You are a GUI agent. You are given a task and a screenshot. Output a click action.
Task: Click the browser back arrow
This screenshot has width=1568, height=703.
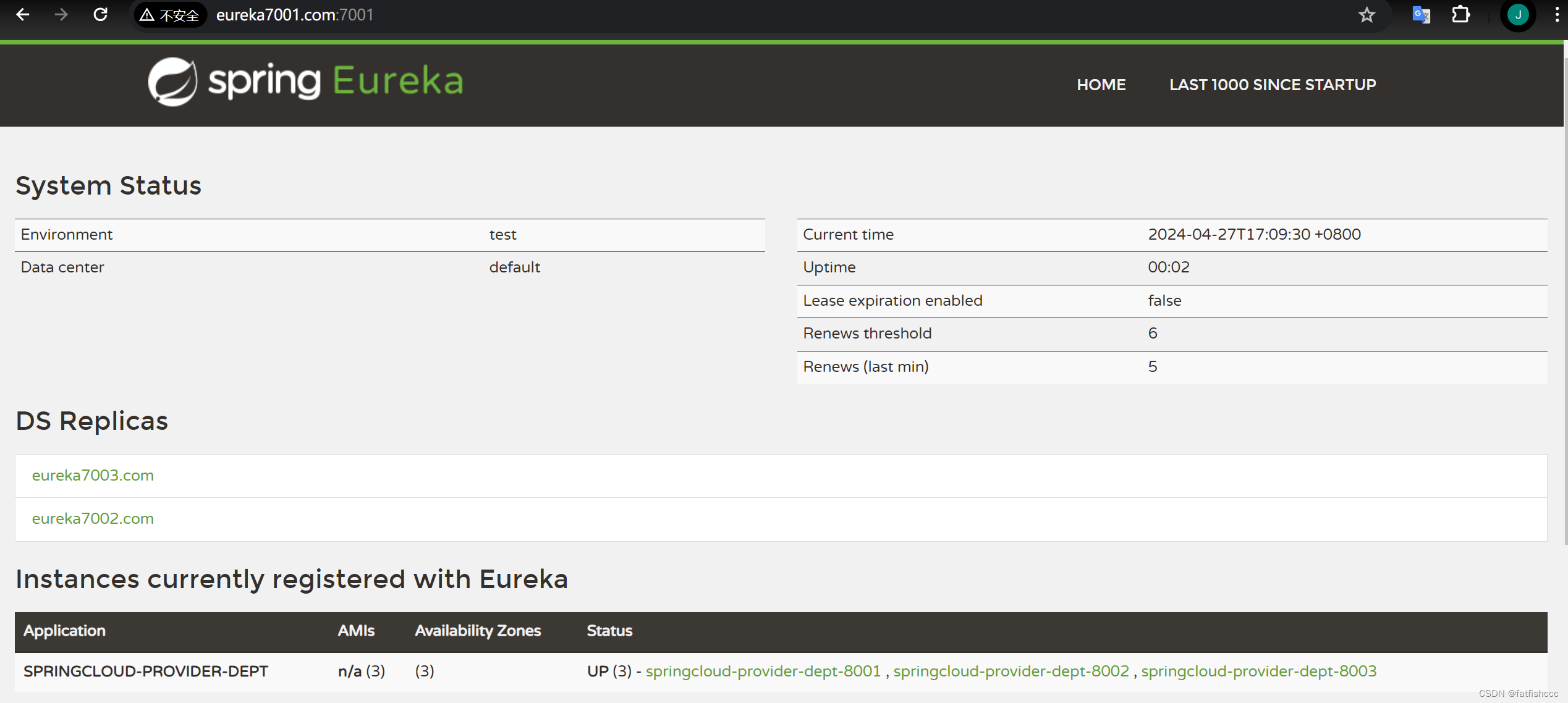tap(23, 14)
